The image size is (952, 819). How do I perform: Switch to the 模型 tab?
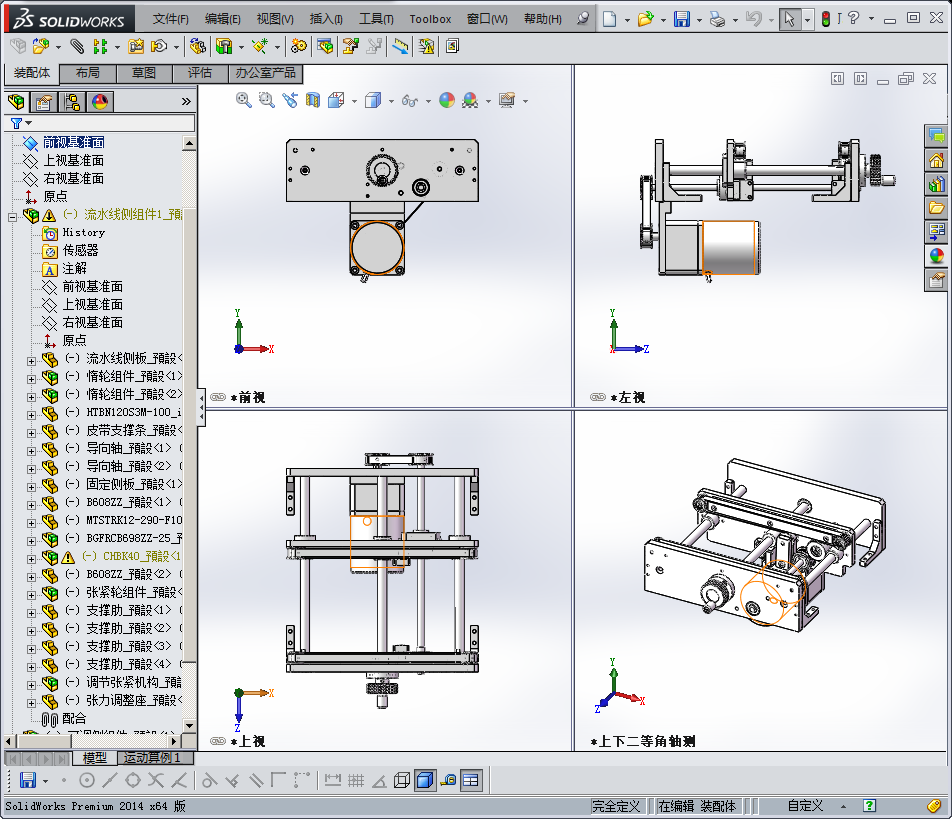coord(95,757)
